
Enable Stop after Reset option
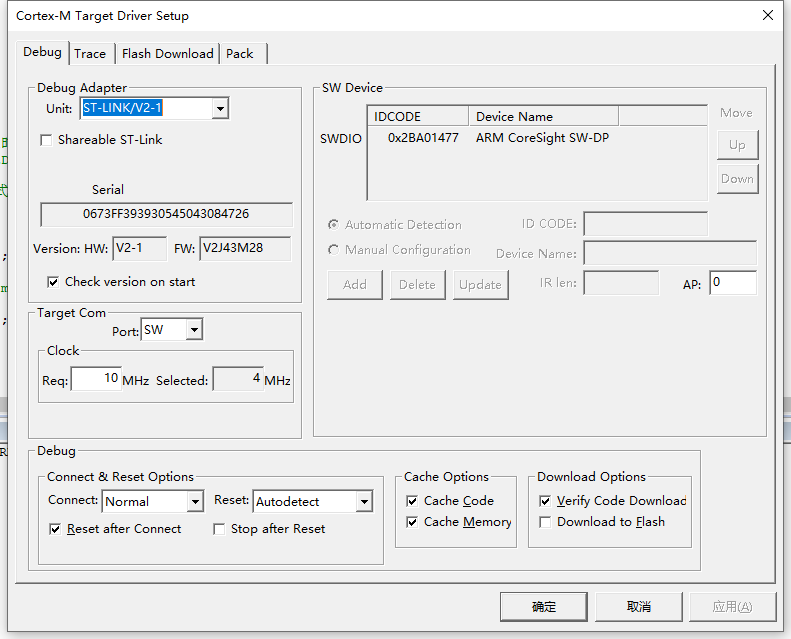tap(219, 529)
